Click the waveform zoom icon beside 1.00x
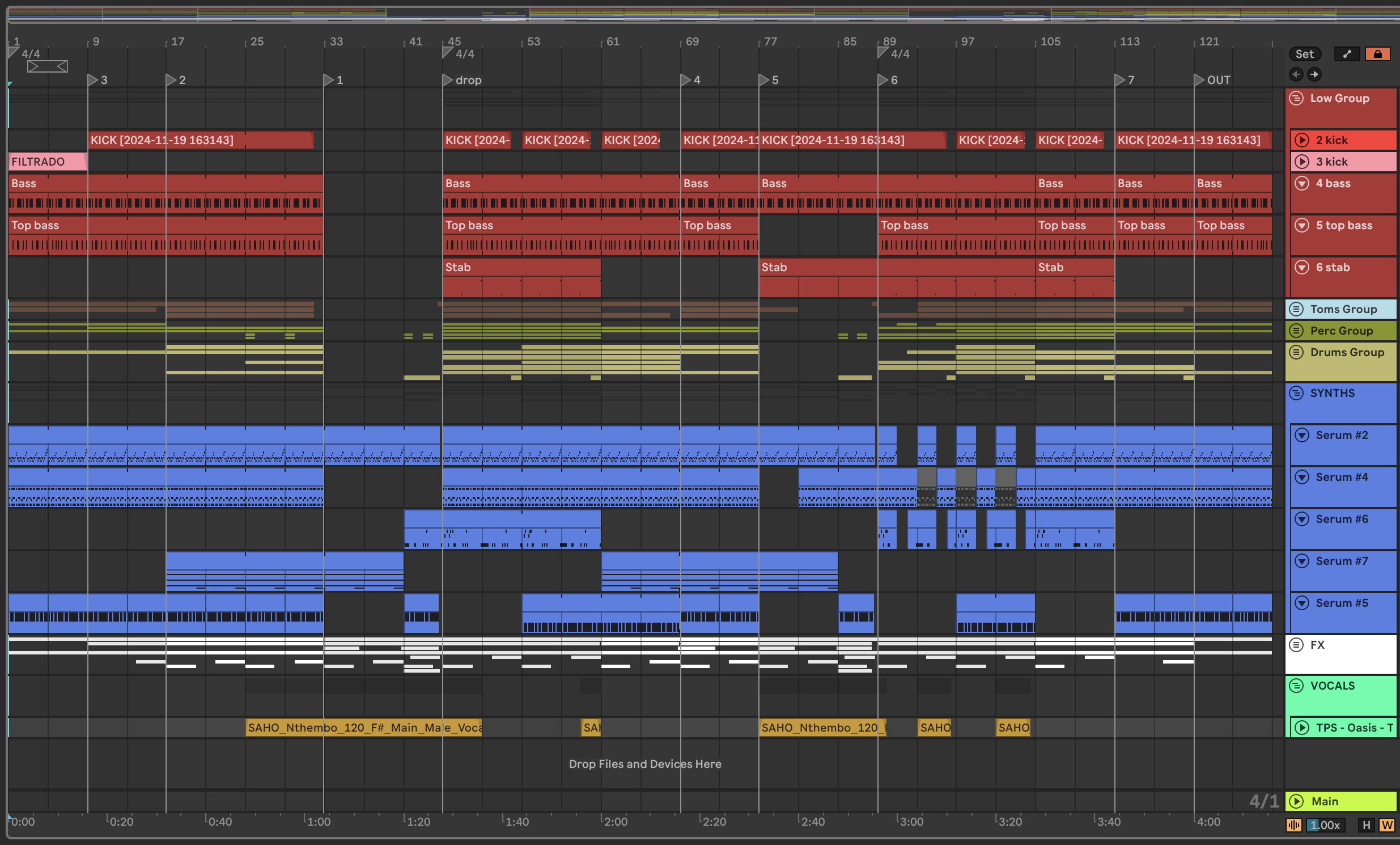The height and width of the screenshot is (845, 1400). [x=1294, y=825]
